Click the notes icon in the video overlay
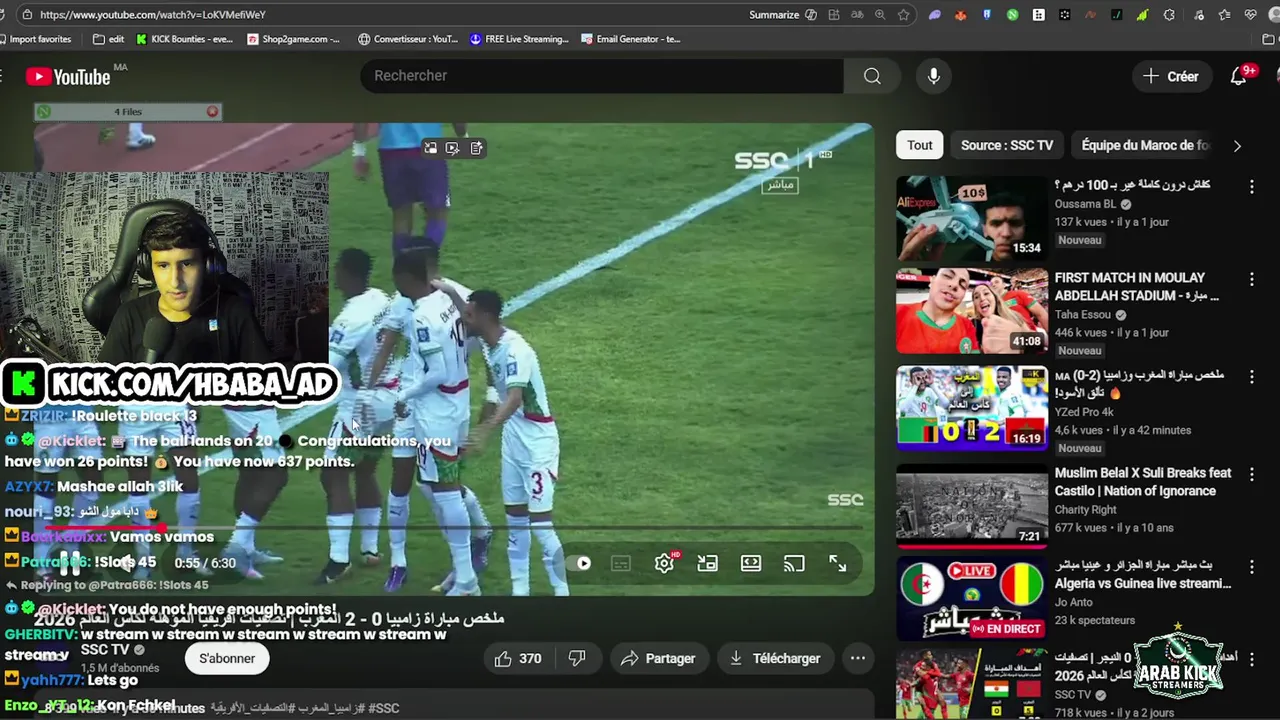The image size is (1280, 720). (x=476, y=148)
